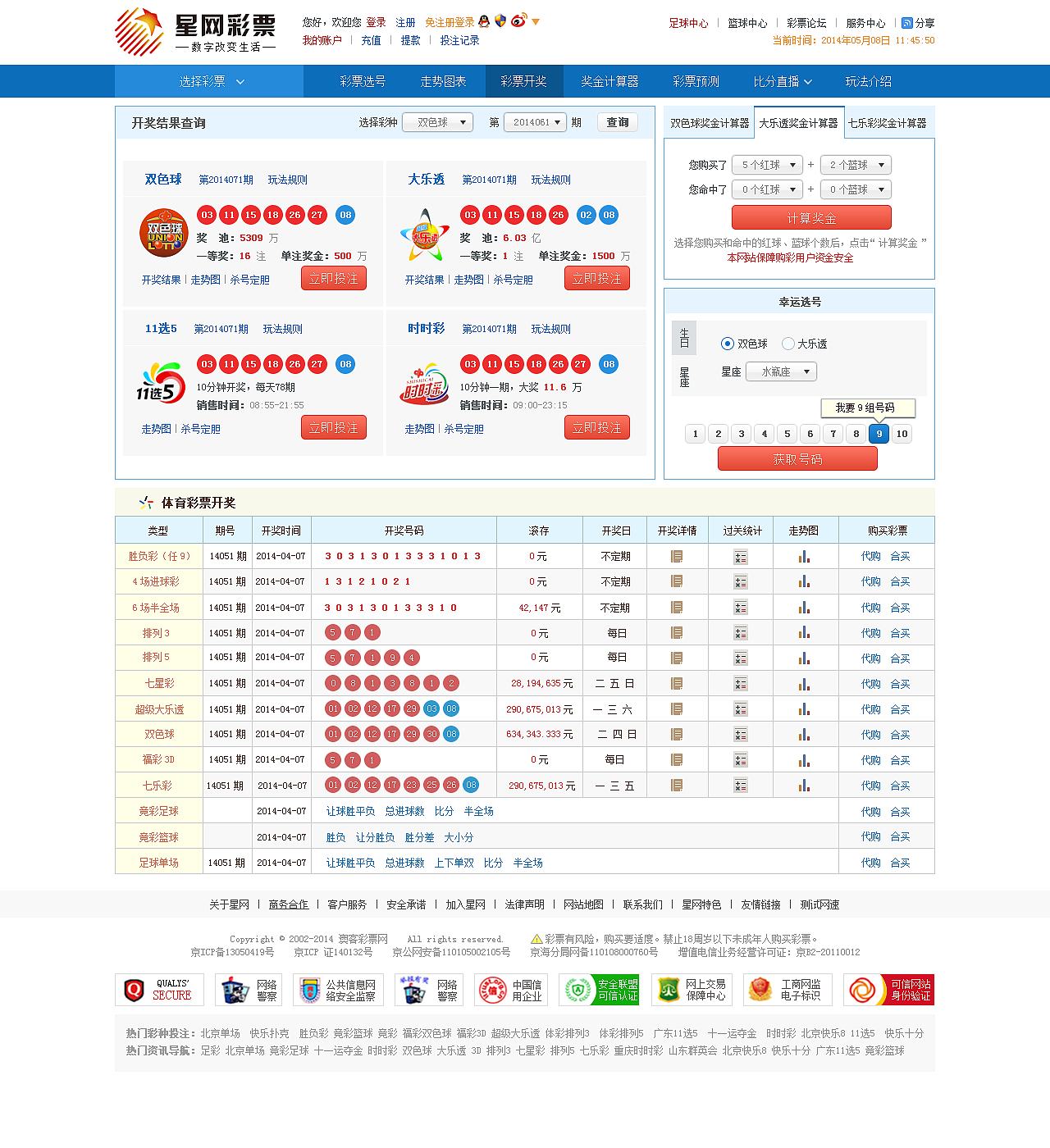The height and width of the screenshot is (1148, 1050).
Task: Click the QQ penguin login icon
Action: coord(484,22)
